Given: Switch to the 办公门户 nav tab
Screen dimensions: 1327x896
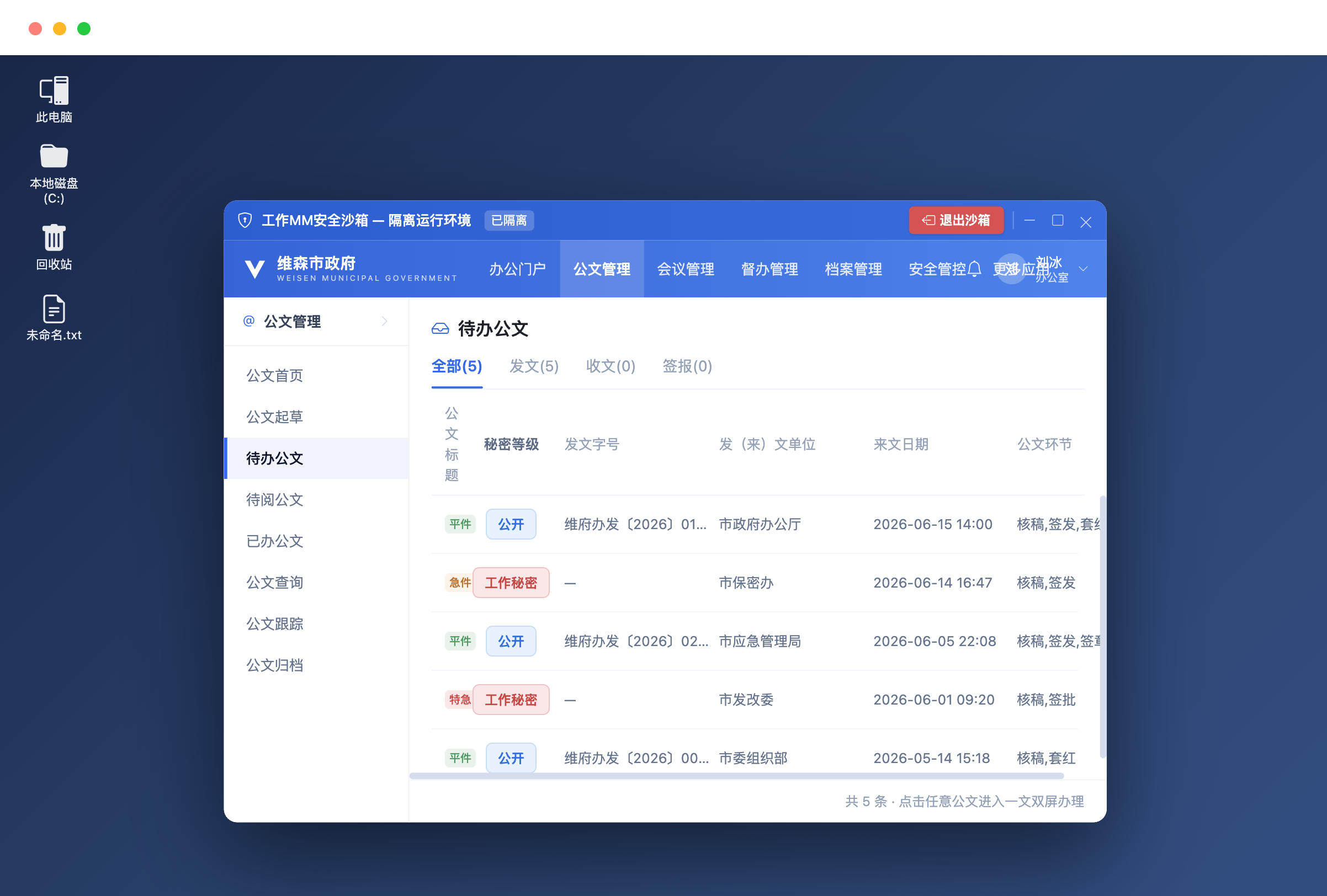Looking at the screenshot, I should (x=517, y=269).
